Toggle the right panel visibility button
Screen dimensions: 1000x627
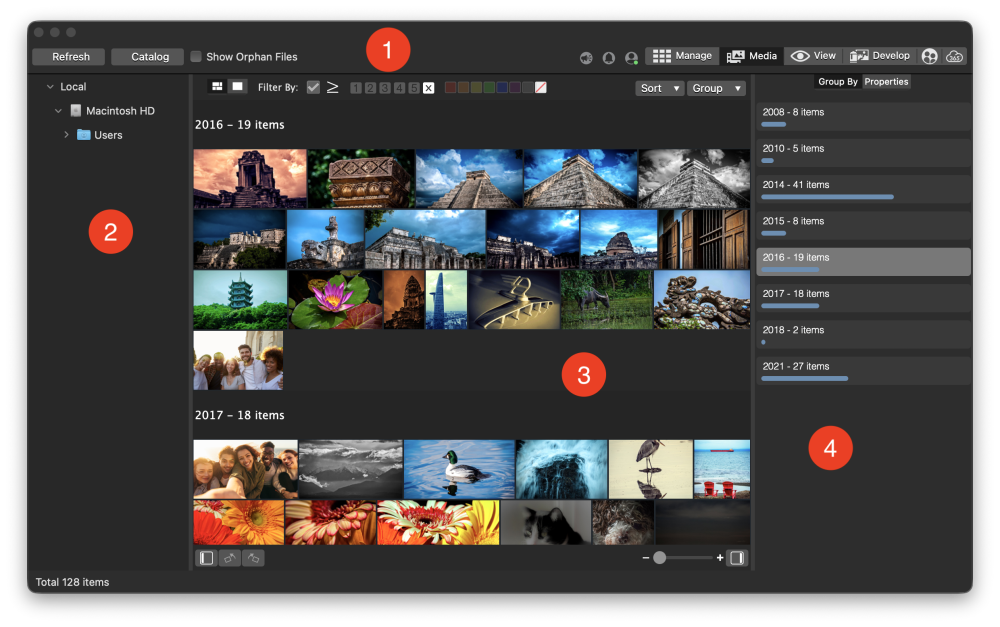(x=737, y=558)
